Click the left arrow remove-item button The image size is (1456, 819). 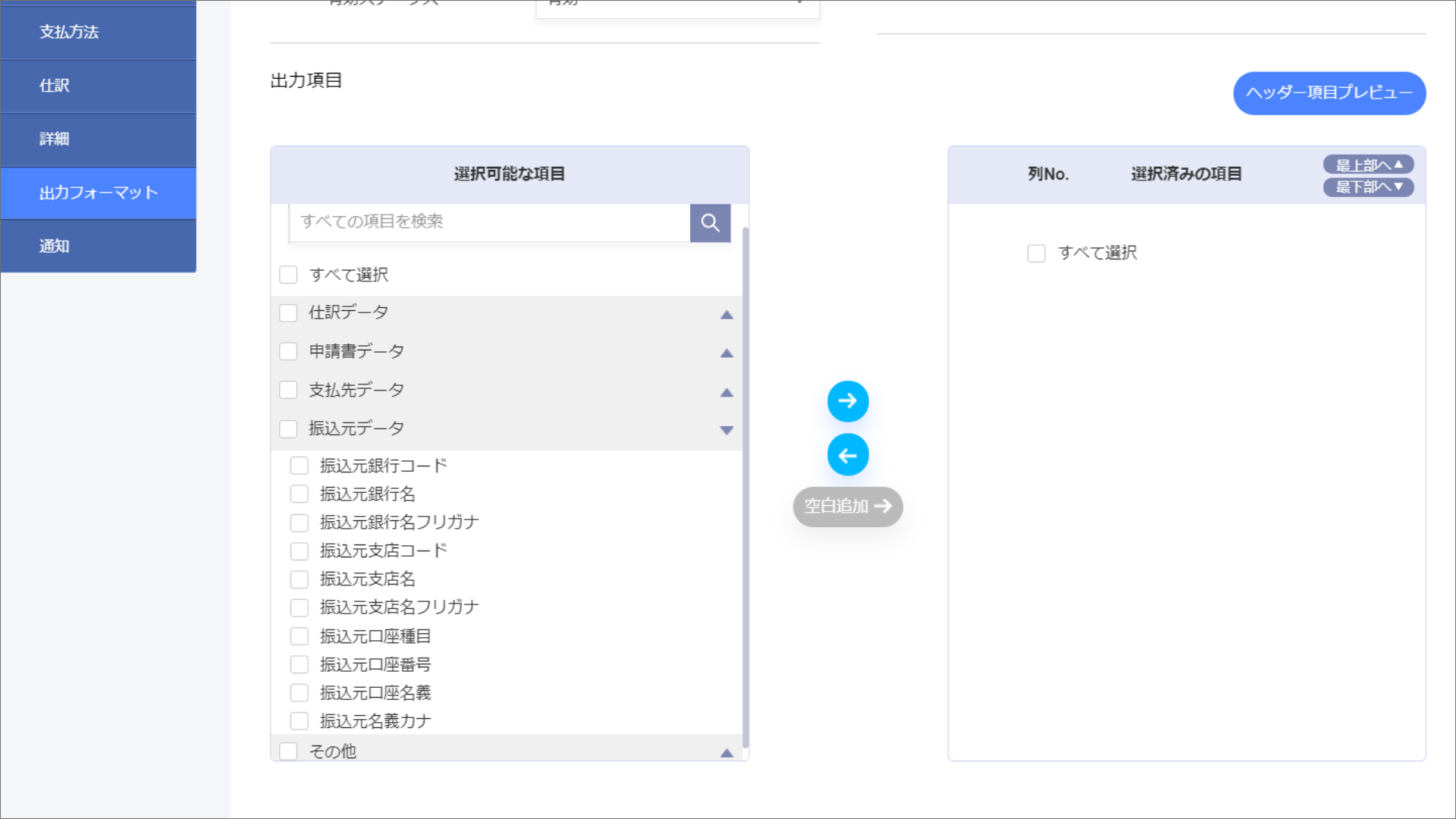848,455
